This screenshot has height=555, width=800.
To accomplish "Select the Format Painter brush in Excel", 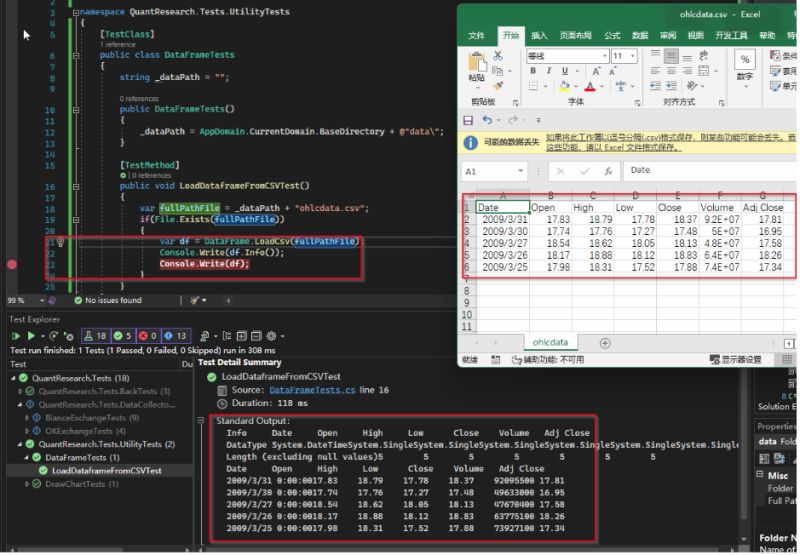I will pos(498,86).
